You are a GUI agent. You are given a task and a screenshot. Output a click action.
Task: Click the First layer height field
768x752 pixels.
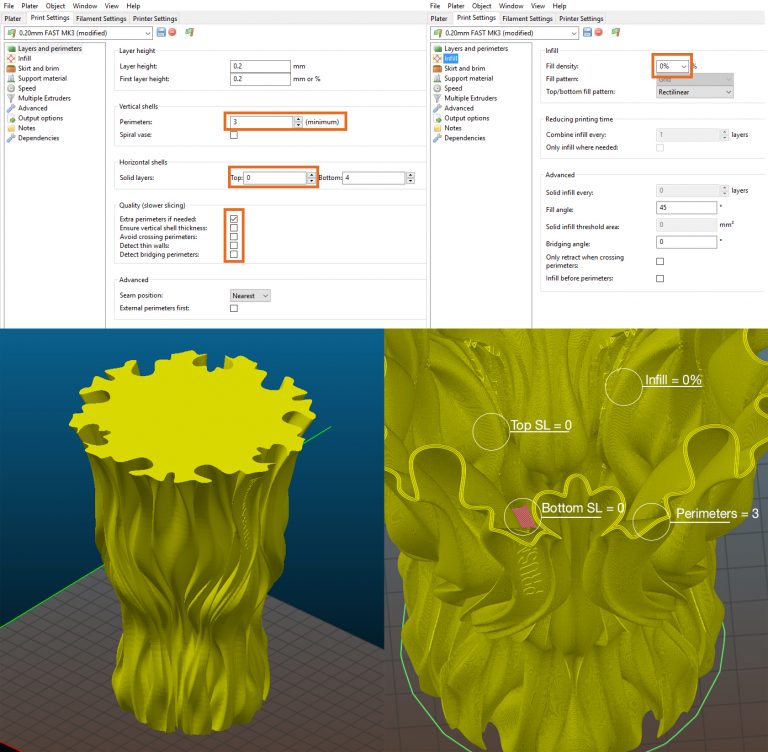click(x=260, y=79)
